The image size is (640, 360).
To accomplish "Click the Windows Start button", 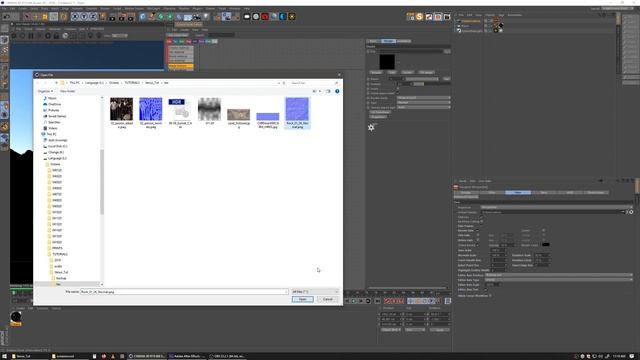I will pos(4,356).
